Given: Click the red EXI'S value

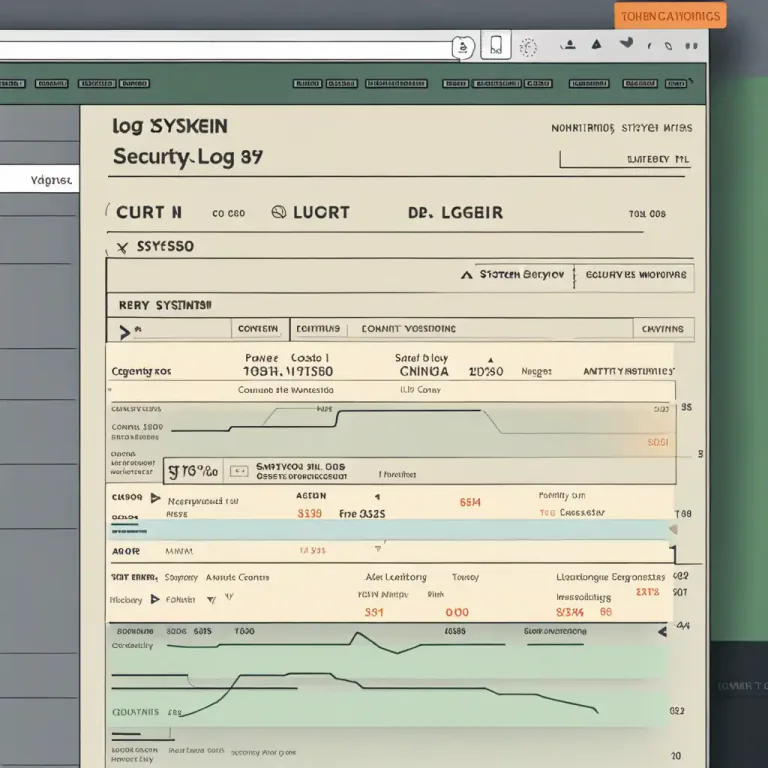Looking at the screenshot, I should (x=648, y=592).
